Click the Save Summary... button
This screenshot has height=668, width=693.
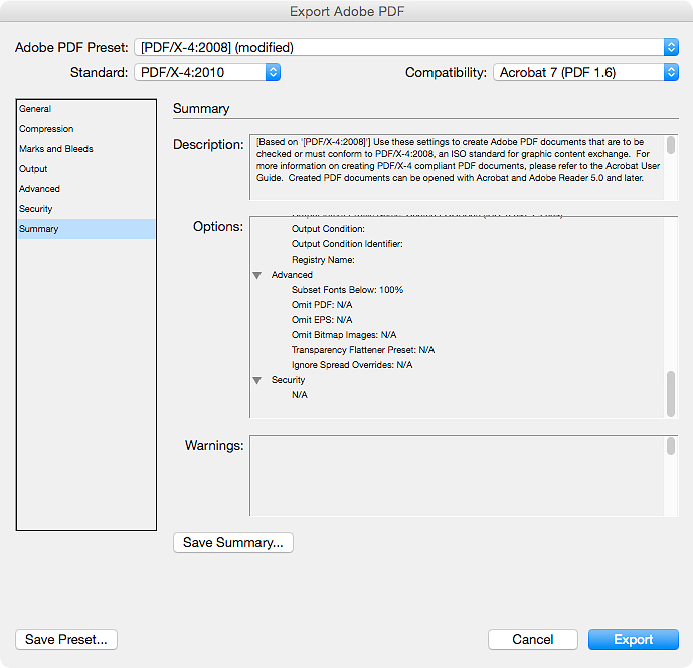click(x=233, y=542)
